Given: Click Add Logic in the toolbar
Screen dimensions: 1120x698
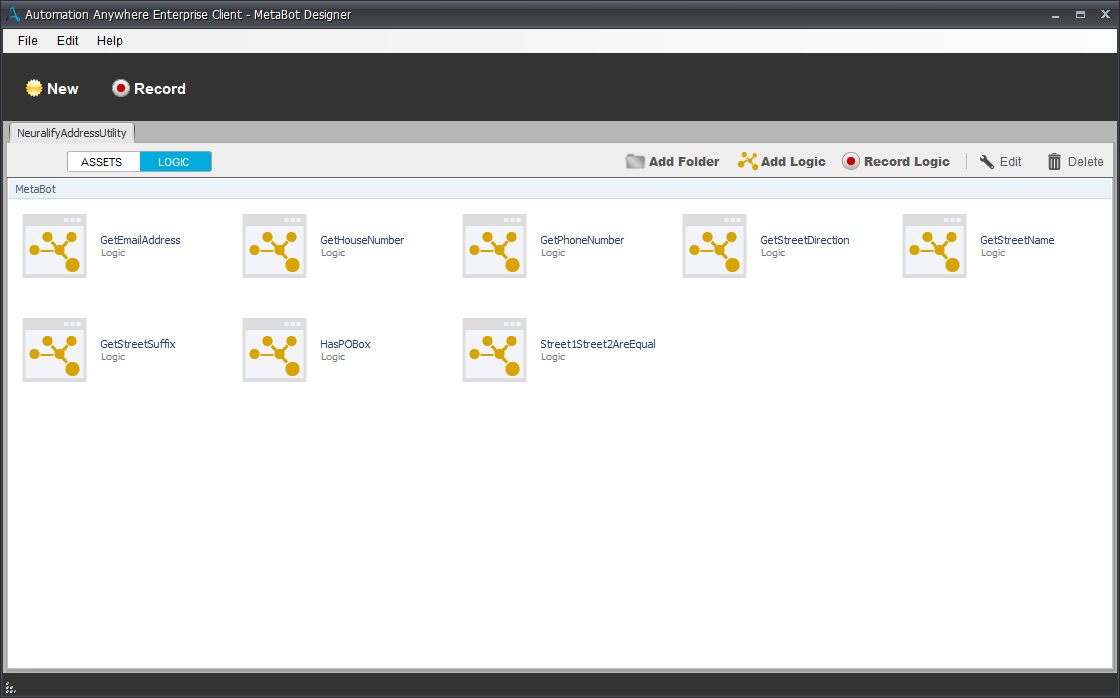Looking at the screenshot, I should click(782, 162).
